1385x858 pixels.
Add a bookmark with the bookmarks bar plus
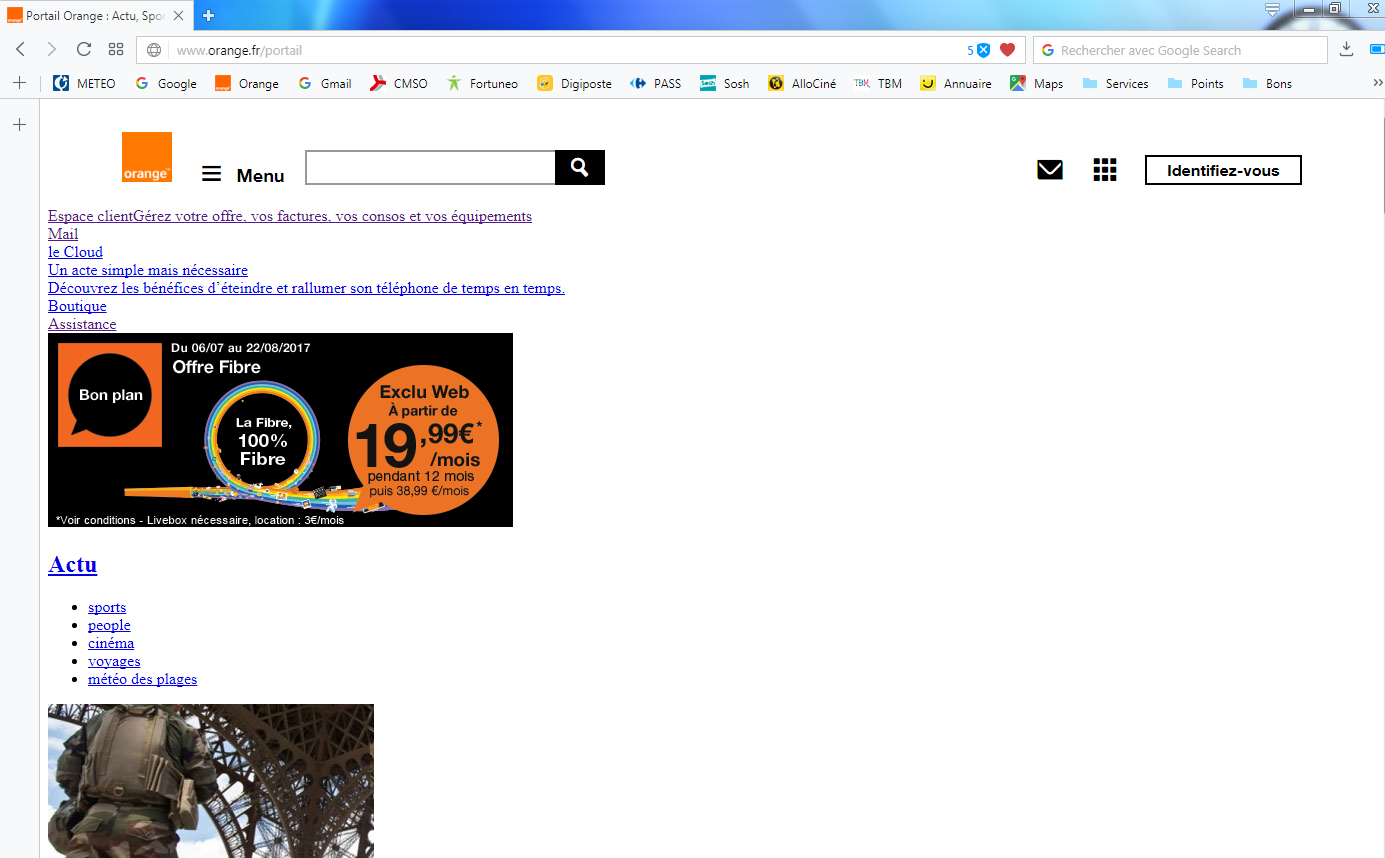click(19, 83)
